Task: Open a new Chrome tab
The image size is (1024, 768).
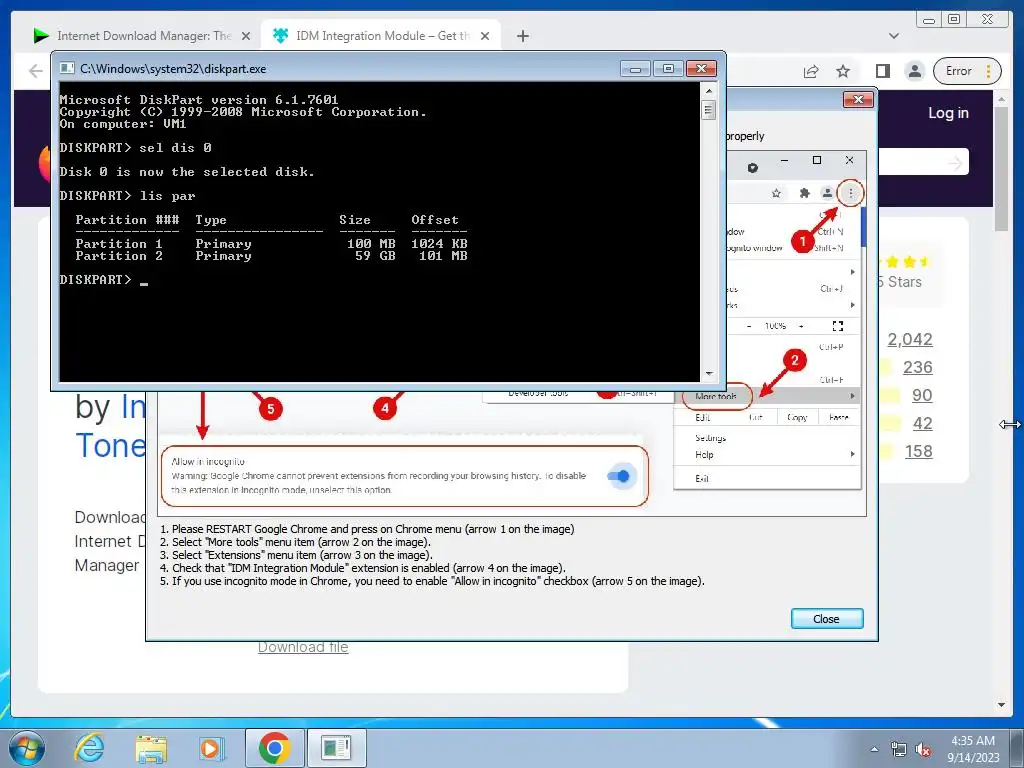Action: pos(522,36)
